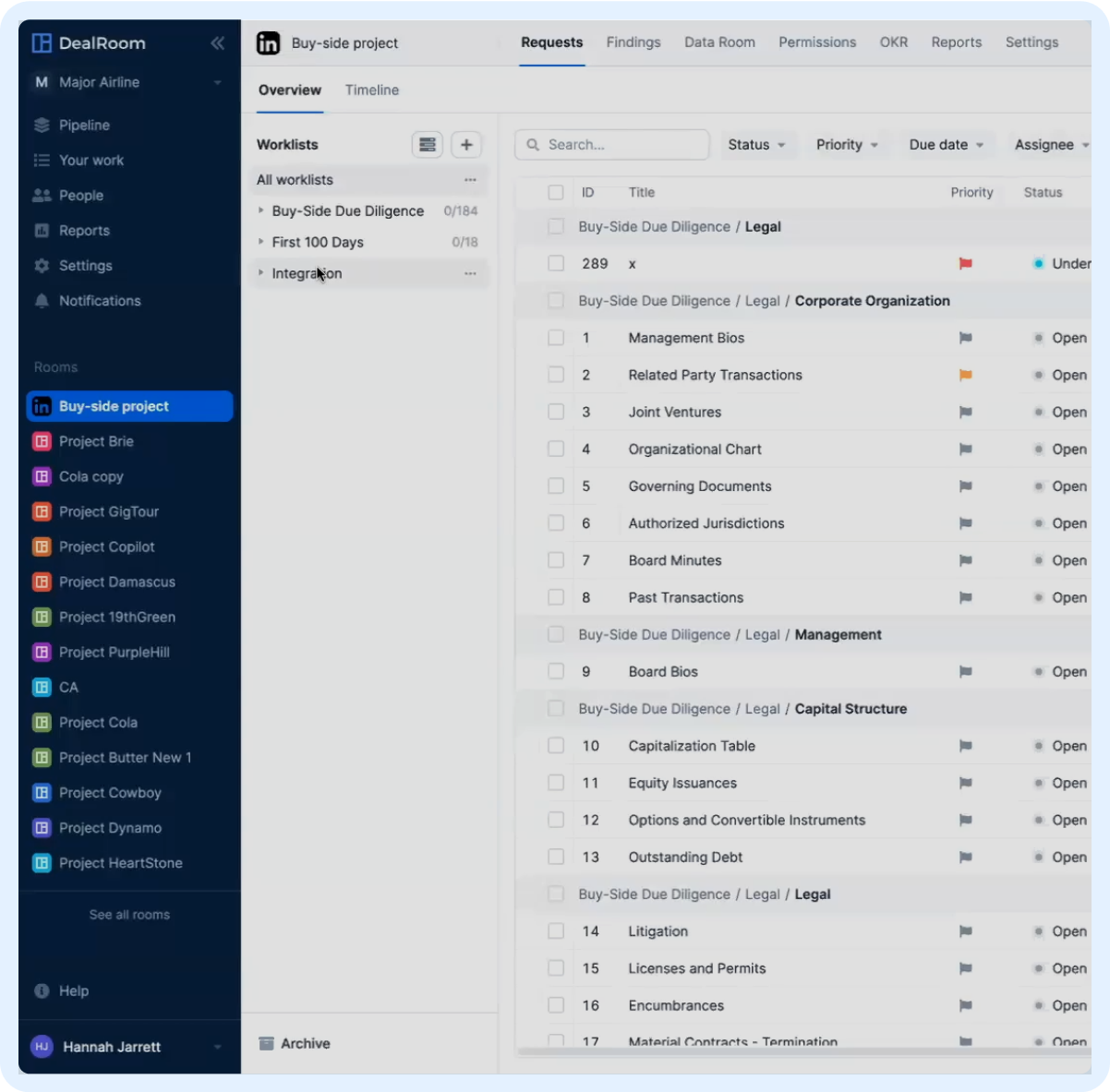Open the Reports sidebar icon
This screenshot has height=1092, width=1110.
click(x=42, y=230)
